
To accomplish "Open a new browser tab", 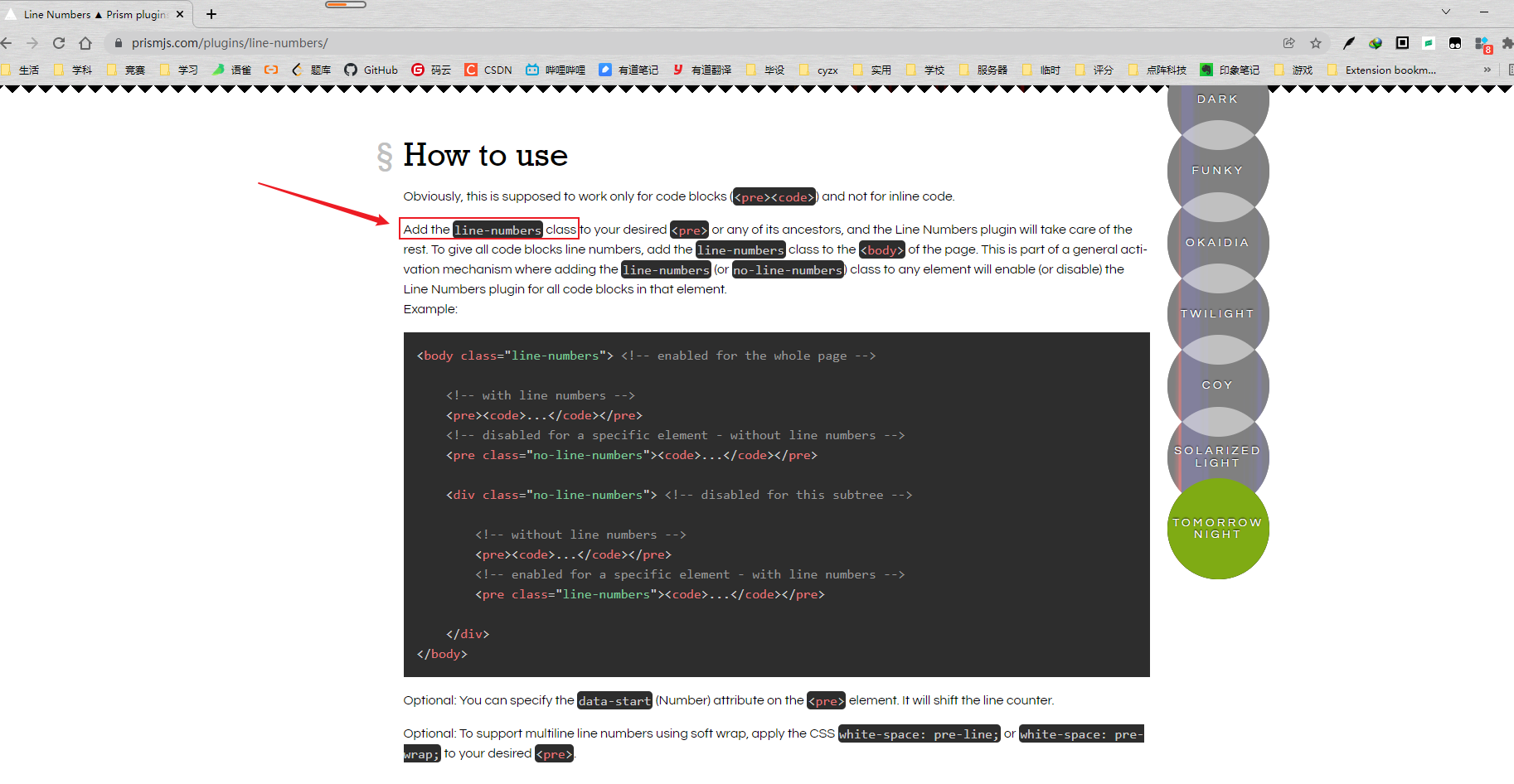I will [x=211, y=14].
